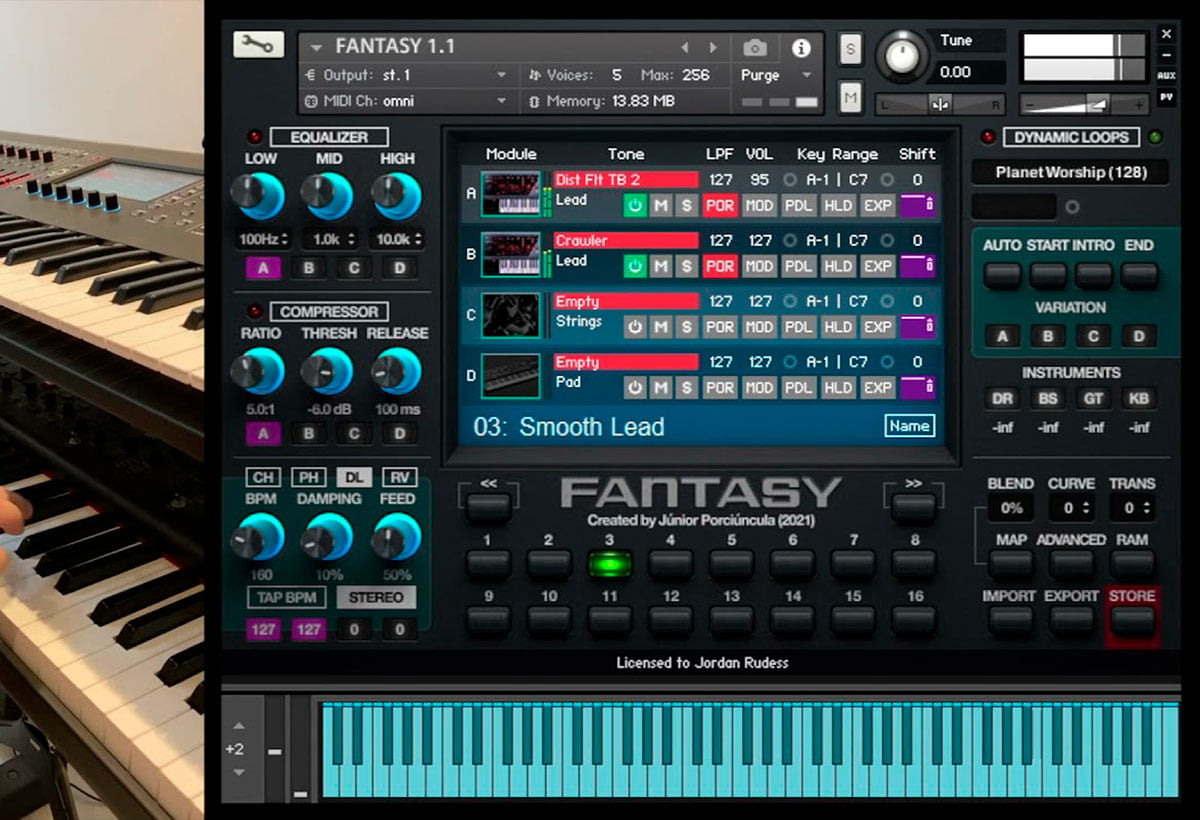The height and width of the screenshot is (820, 1200).
Task: Click the BLEND 0% value field
Action: (1011, 507)
